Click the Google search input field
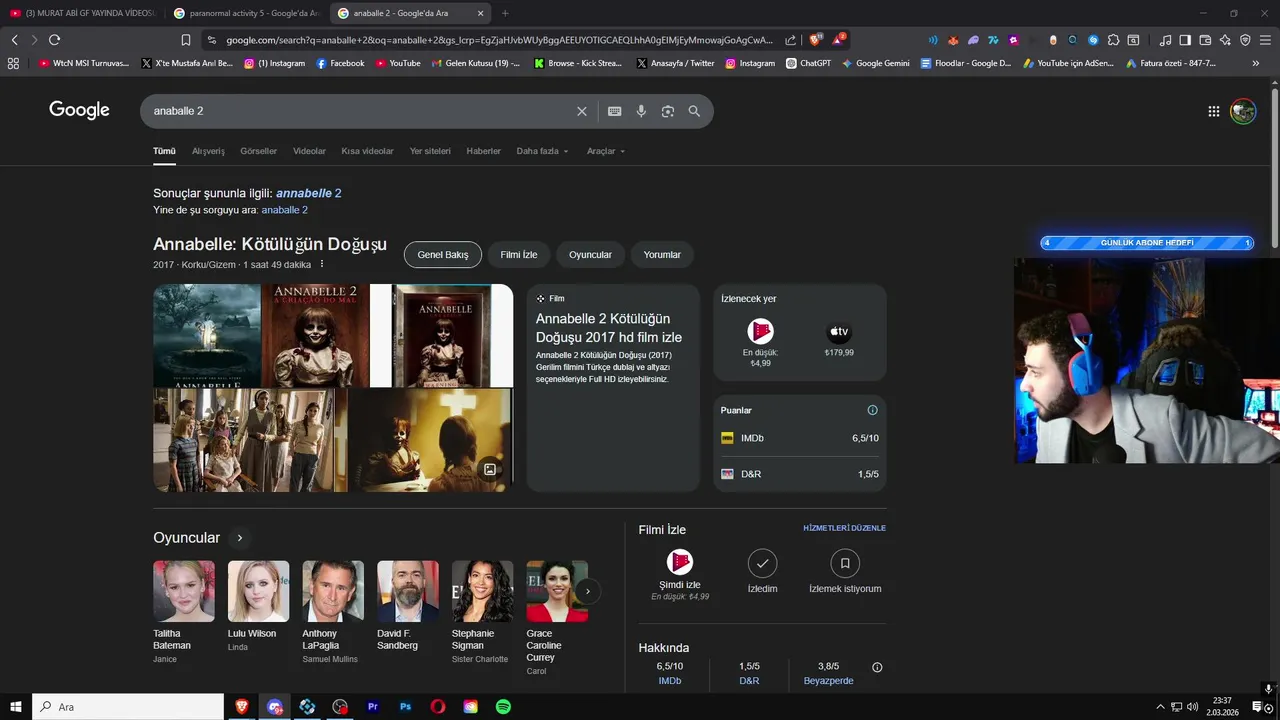Image resolution: width=1280 pixels, height=720 pixels. [360, 111]
